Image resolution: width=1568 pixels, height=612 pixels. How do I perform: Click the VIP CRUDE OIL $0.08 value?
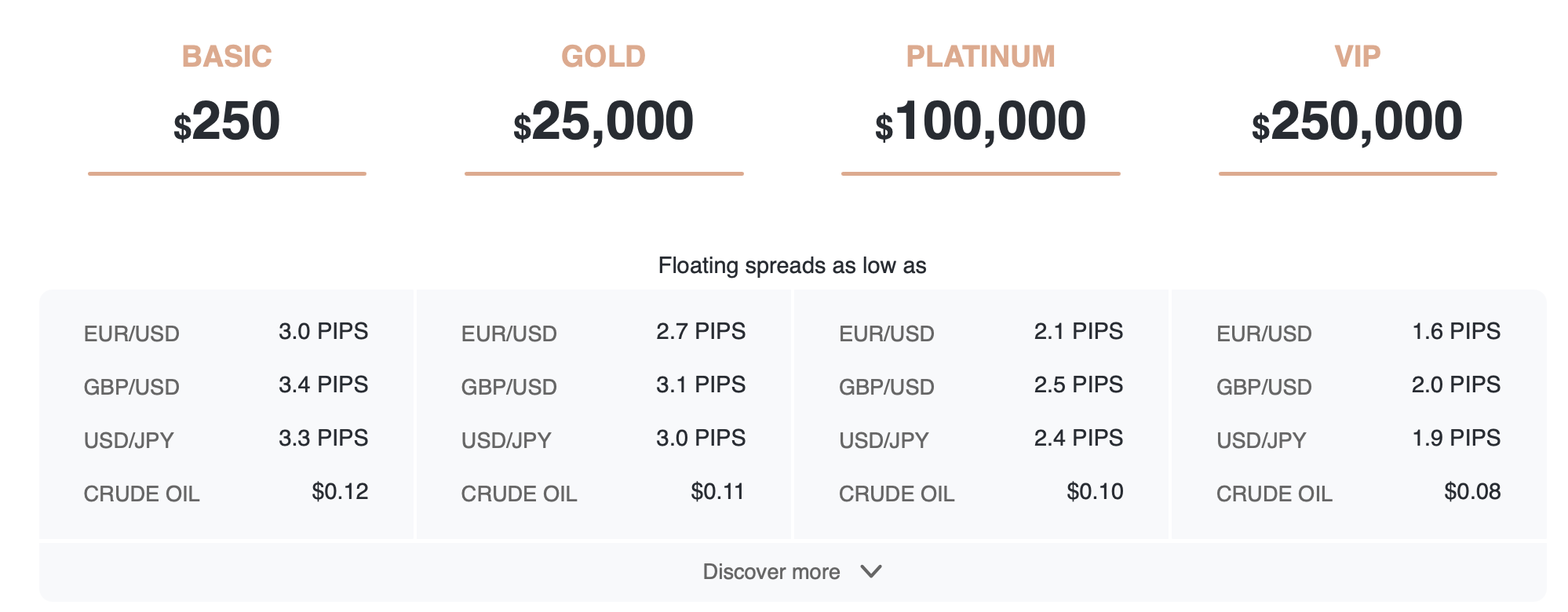point(1472,491)
